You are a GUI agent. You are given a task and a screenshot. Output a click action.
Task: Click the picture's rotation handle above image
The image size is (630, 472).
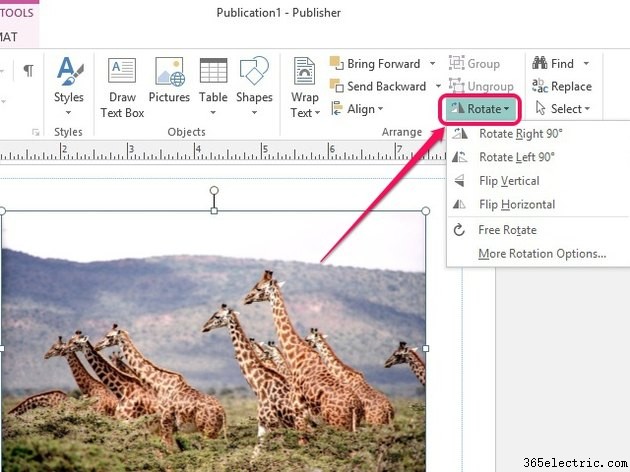214,190
